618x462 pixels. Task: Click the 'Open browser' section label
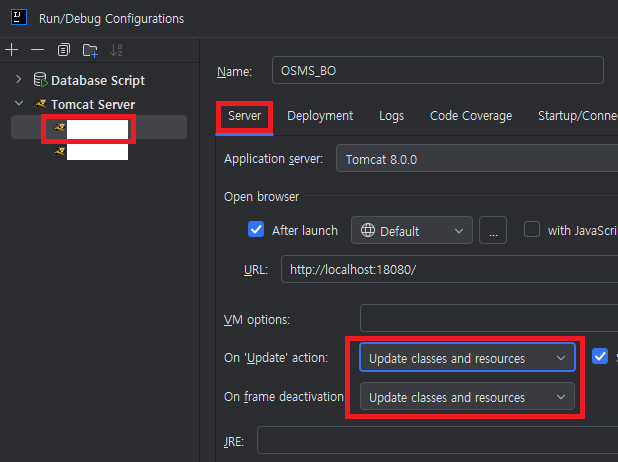click(261, 196)
